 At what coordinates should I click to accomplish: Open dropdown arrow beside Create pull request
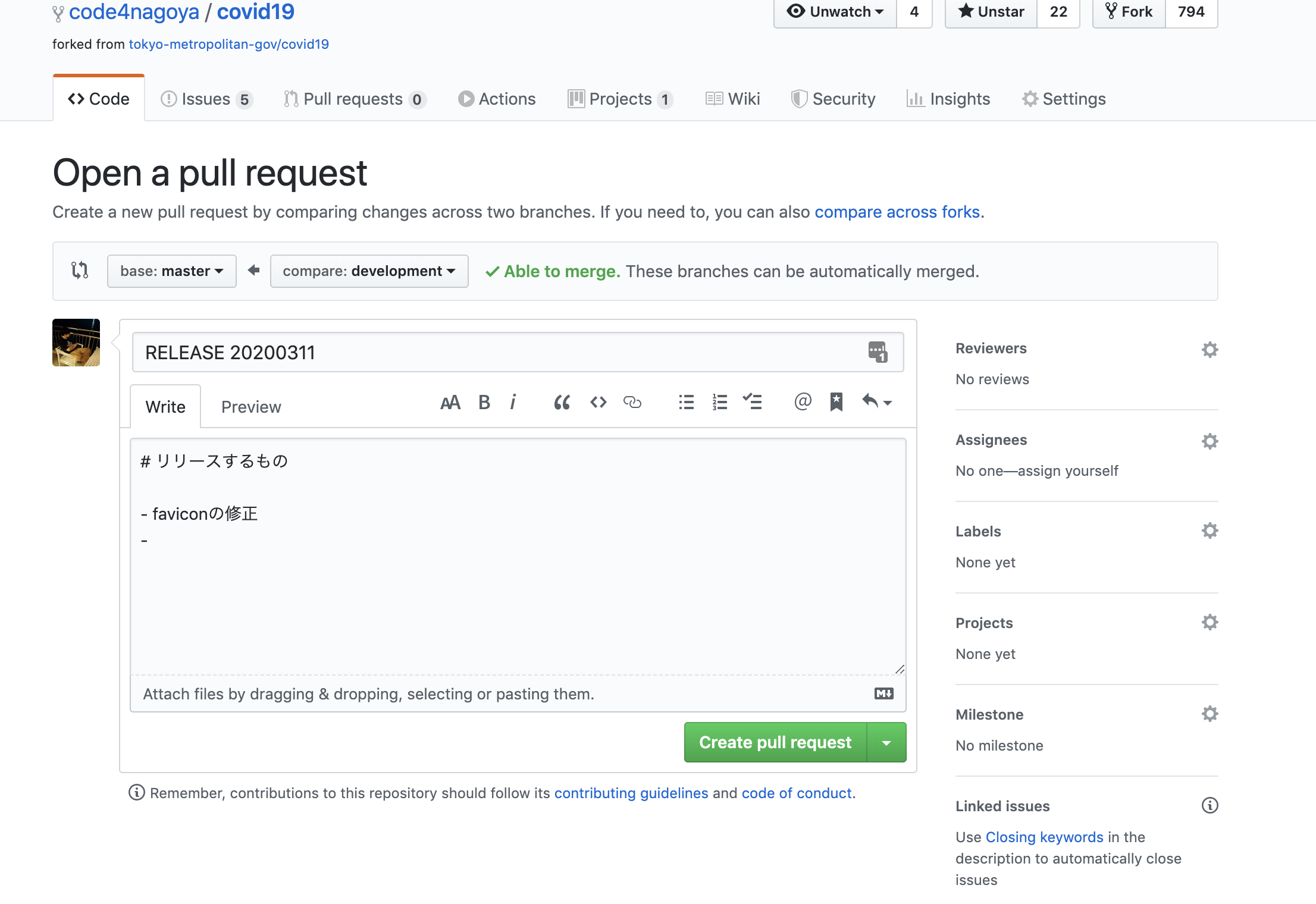pos(886,743)
